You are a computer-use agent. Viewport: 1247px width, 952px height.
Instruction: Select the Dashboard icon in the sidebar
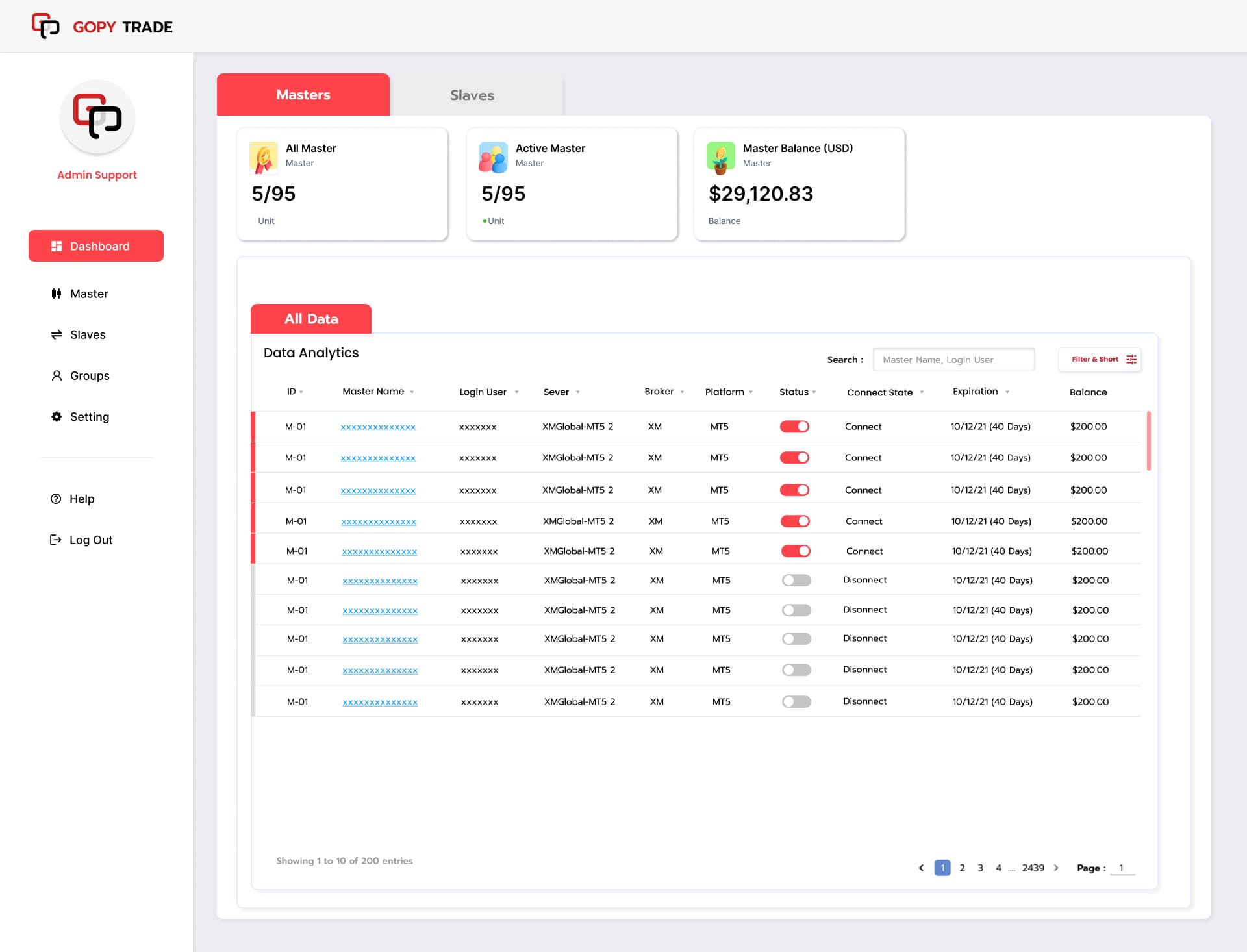pyautogui.click(x=57, y=245)
